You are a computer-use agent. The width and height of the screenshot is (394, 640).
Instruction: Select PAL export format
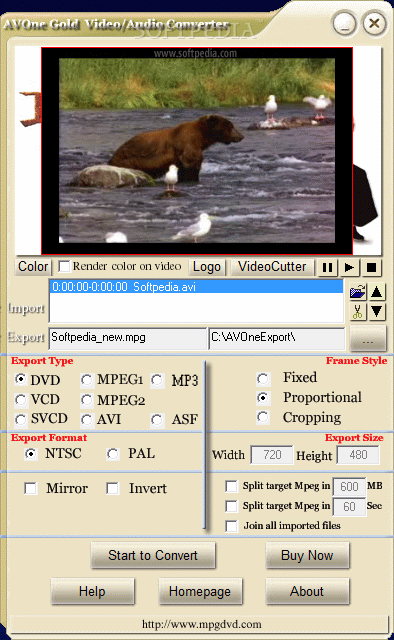point(113,453)
